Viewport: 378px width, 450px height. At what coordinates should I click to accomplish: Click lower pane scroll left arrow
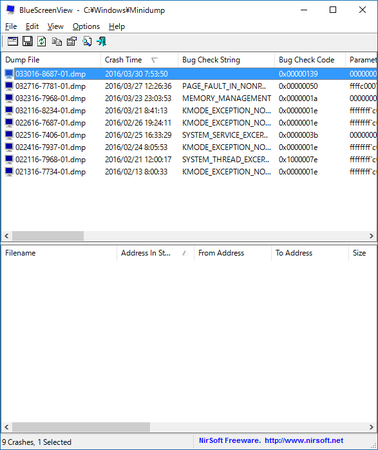pyautogui.click(x=6, y=427)
